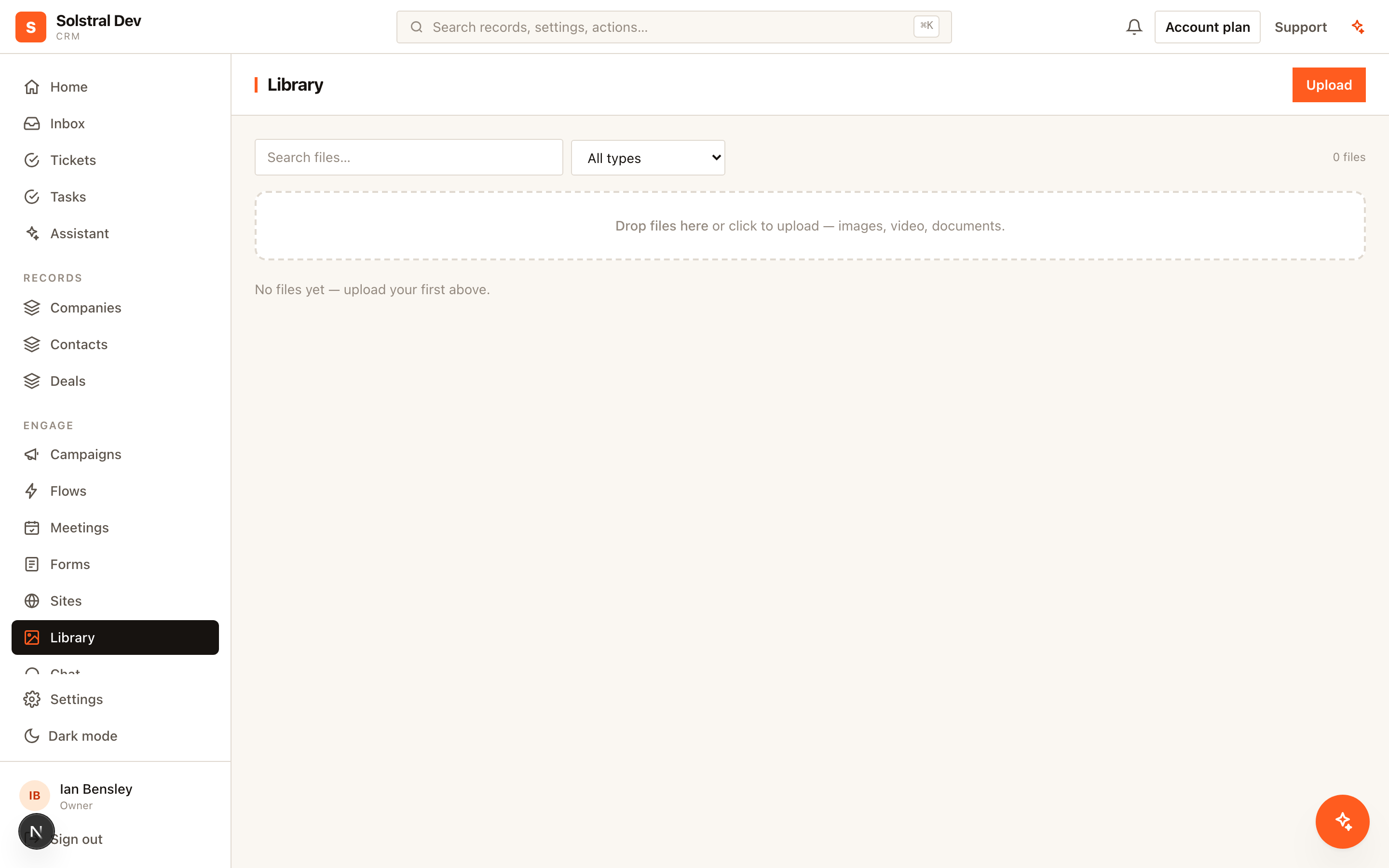Click the Inbox tray icon
Image resolution: width=1389 pixels, height=868 pixels.
tap(32, 123)
